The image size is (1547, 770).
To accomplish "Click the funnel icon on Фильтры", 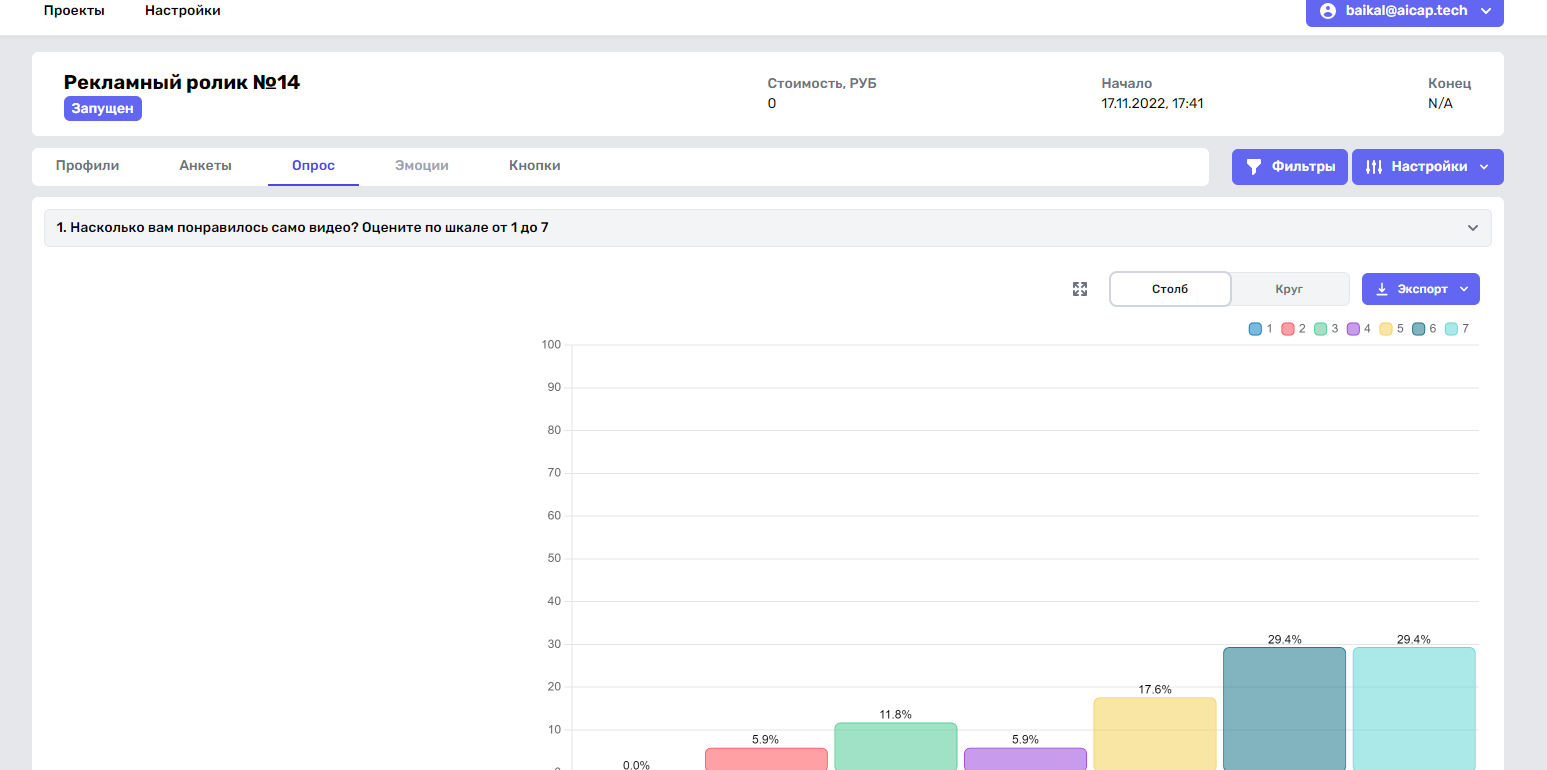I will (x=1254, y=167).
